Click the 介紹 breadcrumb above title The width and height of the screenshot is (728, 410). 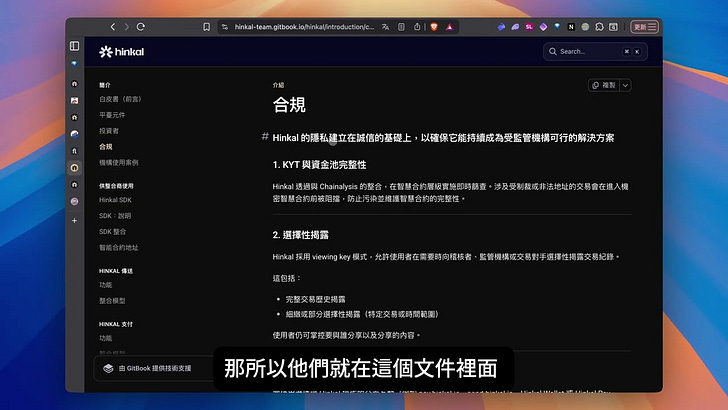click(x=278, y=85)
